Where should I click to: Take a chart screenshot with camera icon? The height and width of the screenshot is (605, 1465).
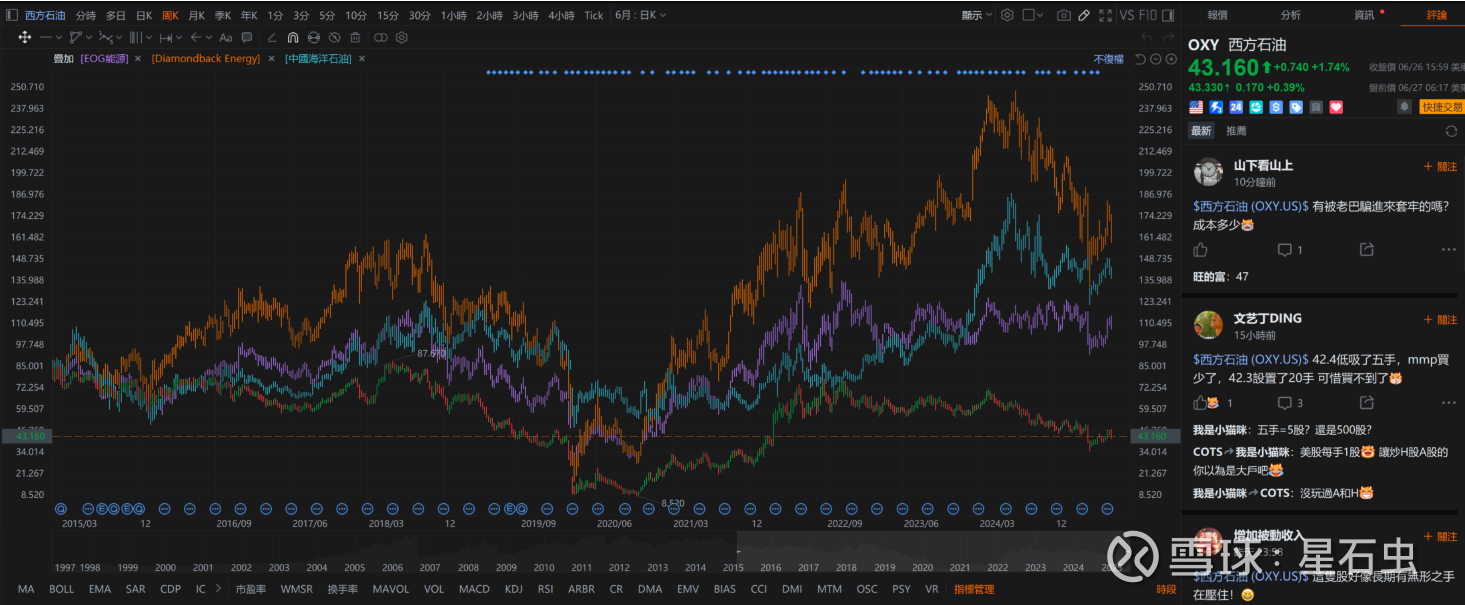1064,15
